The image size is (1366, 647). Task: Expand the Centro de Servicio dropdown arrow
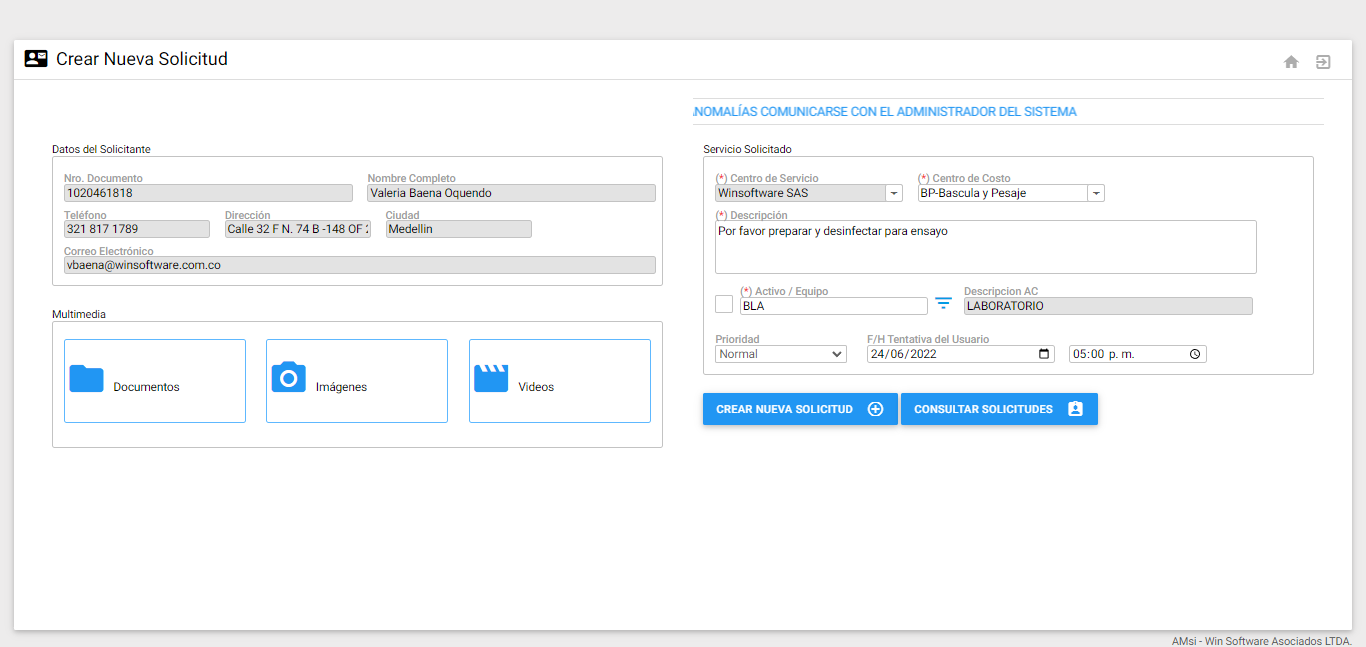(894, 193)
